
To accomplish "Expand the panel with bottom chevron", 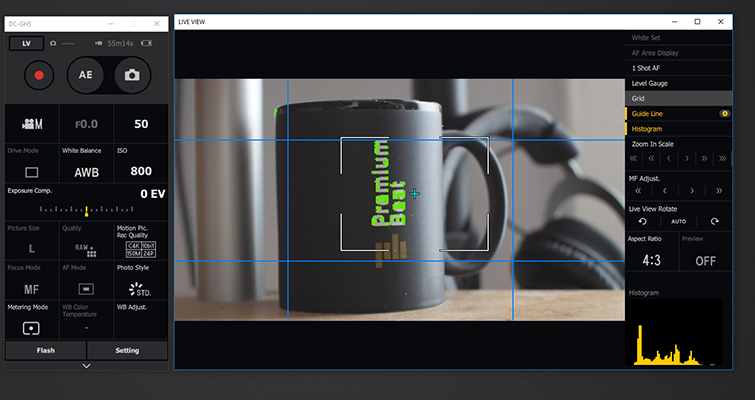I will tap(86, 366).
